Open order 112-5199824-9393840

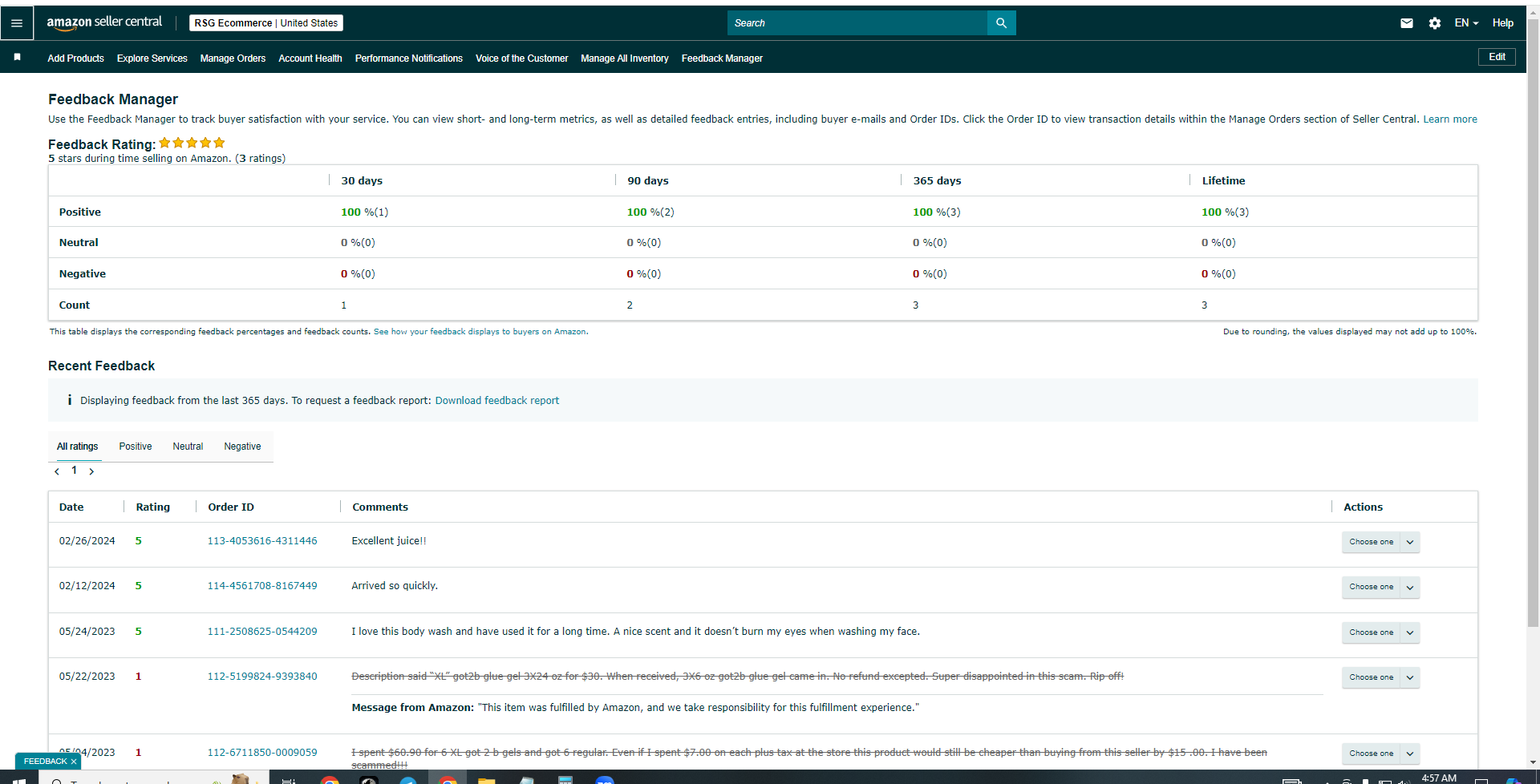click(262, 677)
